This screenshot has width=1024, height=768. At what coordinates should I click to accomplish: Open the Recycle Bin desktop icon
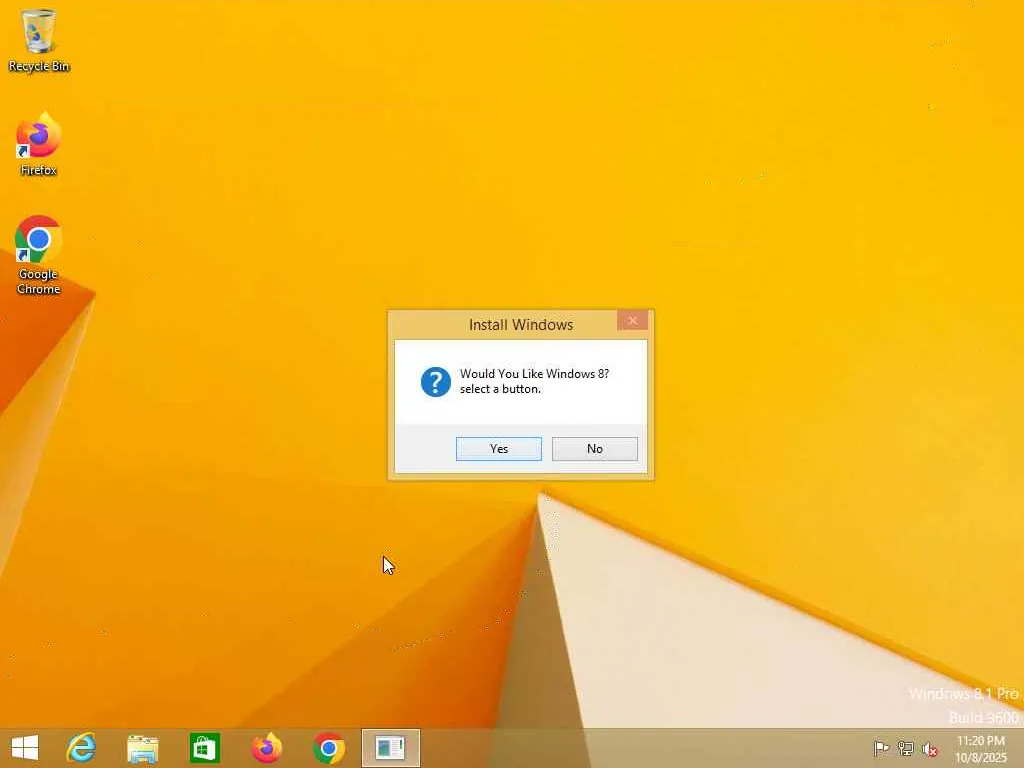pyautogui.click(x=39, y=40)
